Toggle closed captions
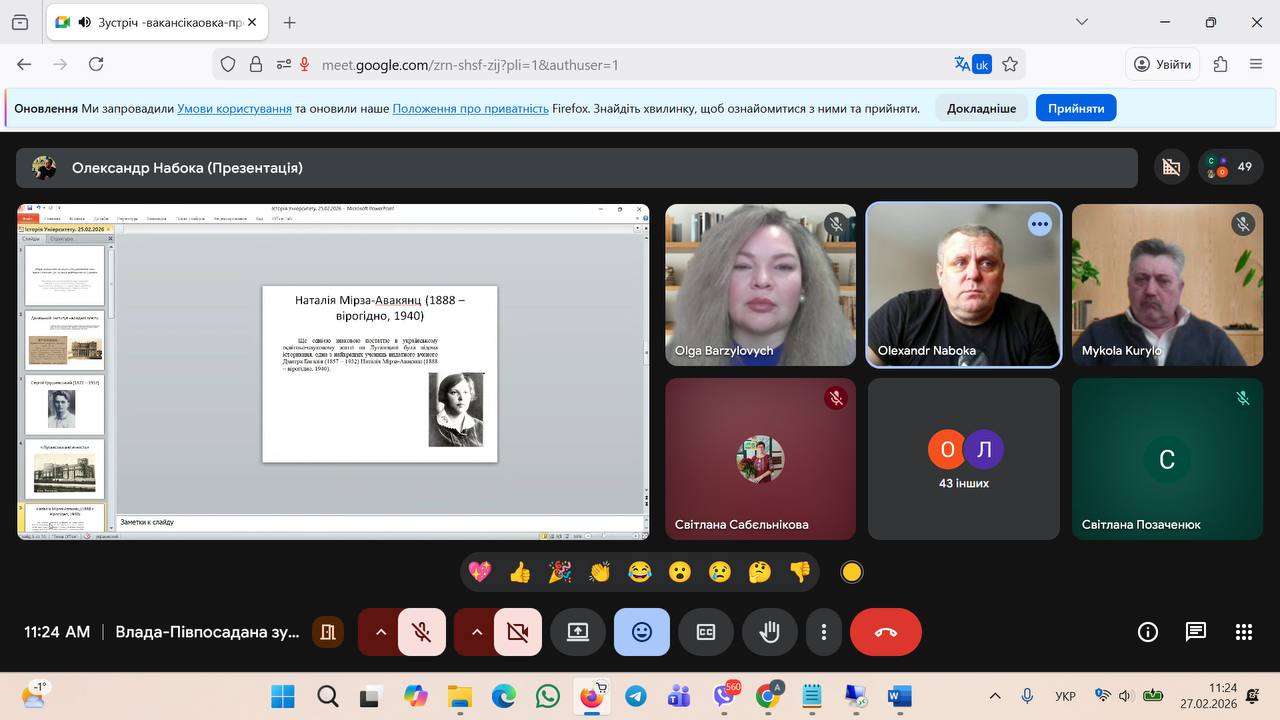Image resolution: width=1280 pixels, height=720 pixels. 706,632
